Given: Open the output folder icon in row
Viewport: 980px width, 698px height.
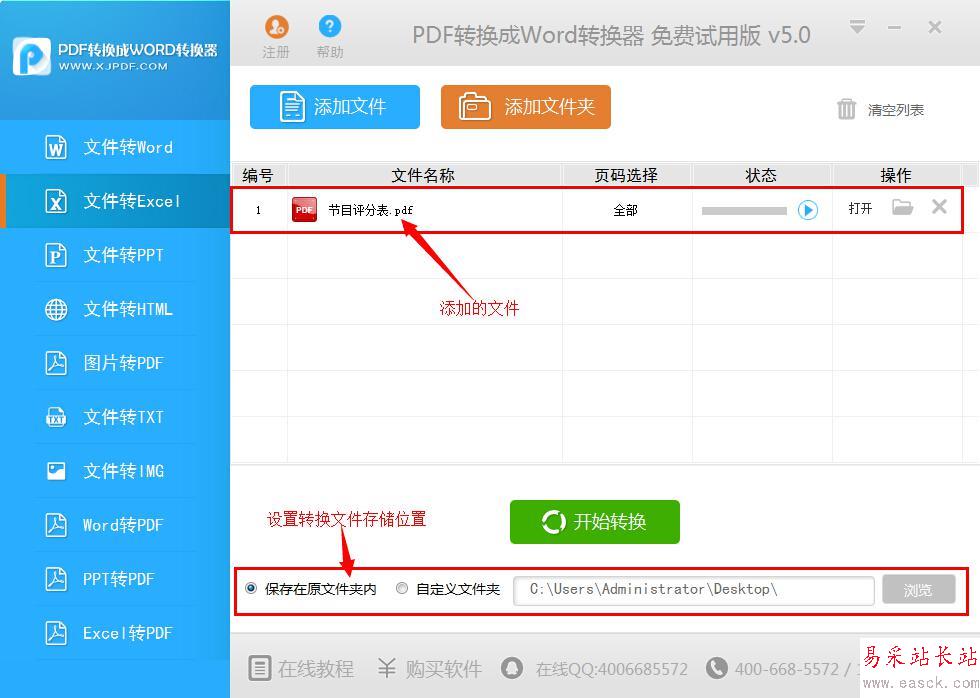Looking at the screenshot, I should pyautogui.click(x=902, y=207).
